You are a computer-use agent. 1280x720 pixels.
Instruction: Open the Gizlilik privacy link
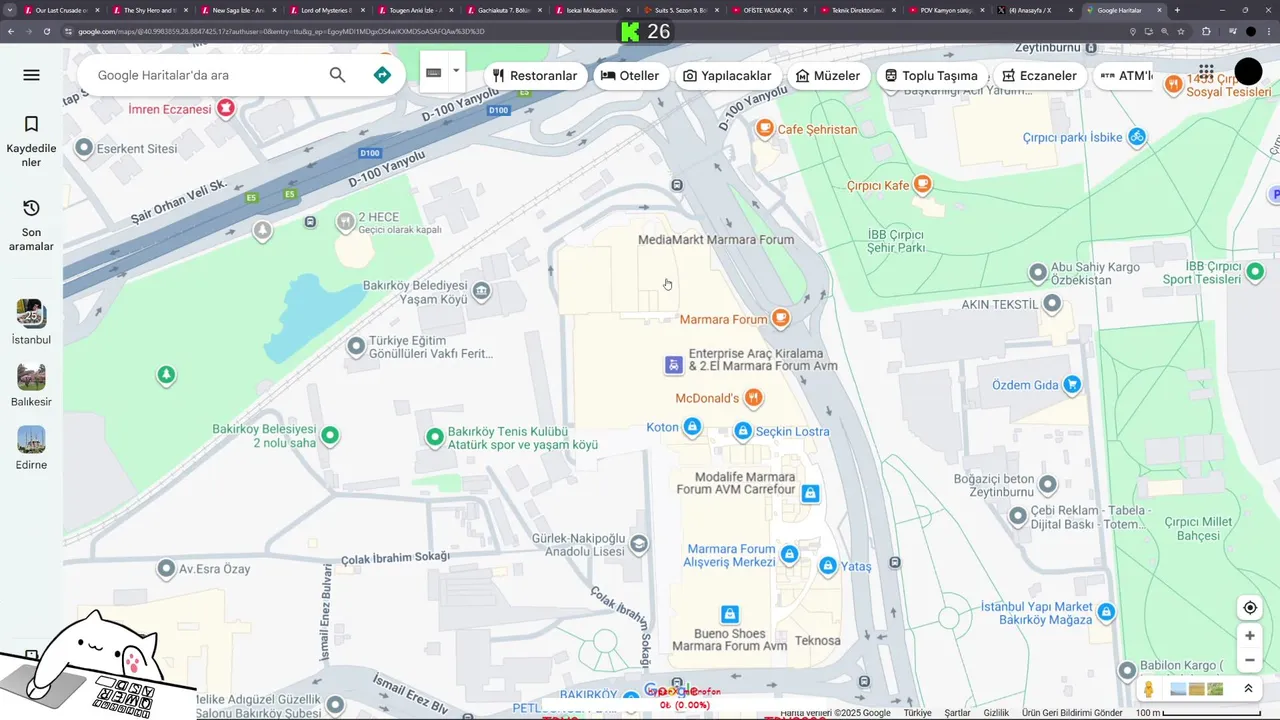click(x=996, y=713)
